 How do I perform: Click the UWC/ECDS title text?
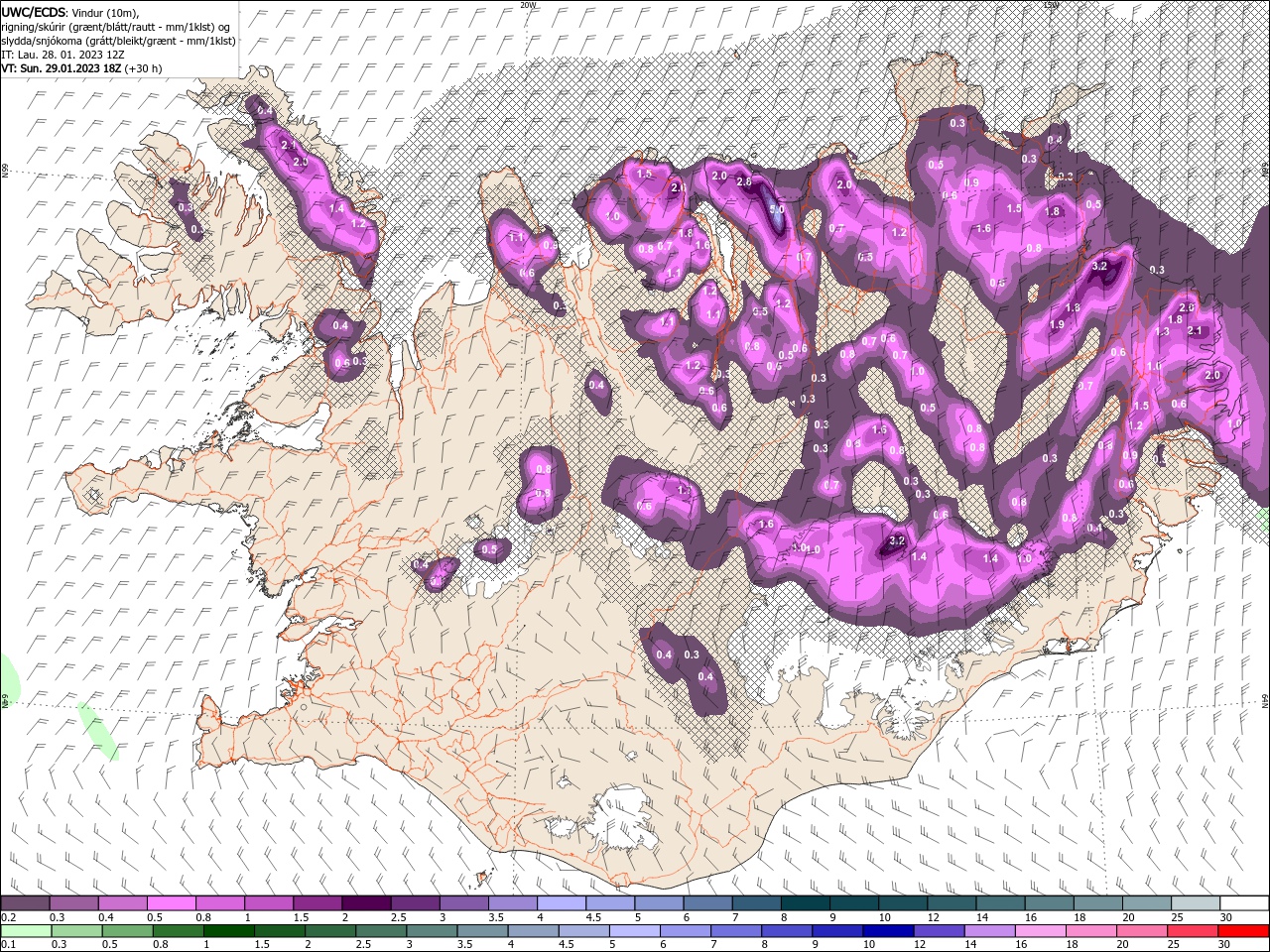(36, 12)
